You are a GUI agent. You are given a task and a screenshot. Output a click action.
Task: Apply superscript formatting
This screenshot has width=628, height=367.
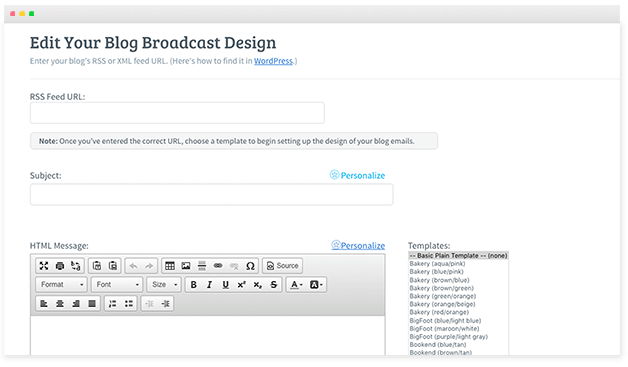pyautogui.click(x=242, y=284)
